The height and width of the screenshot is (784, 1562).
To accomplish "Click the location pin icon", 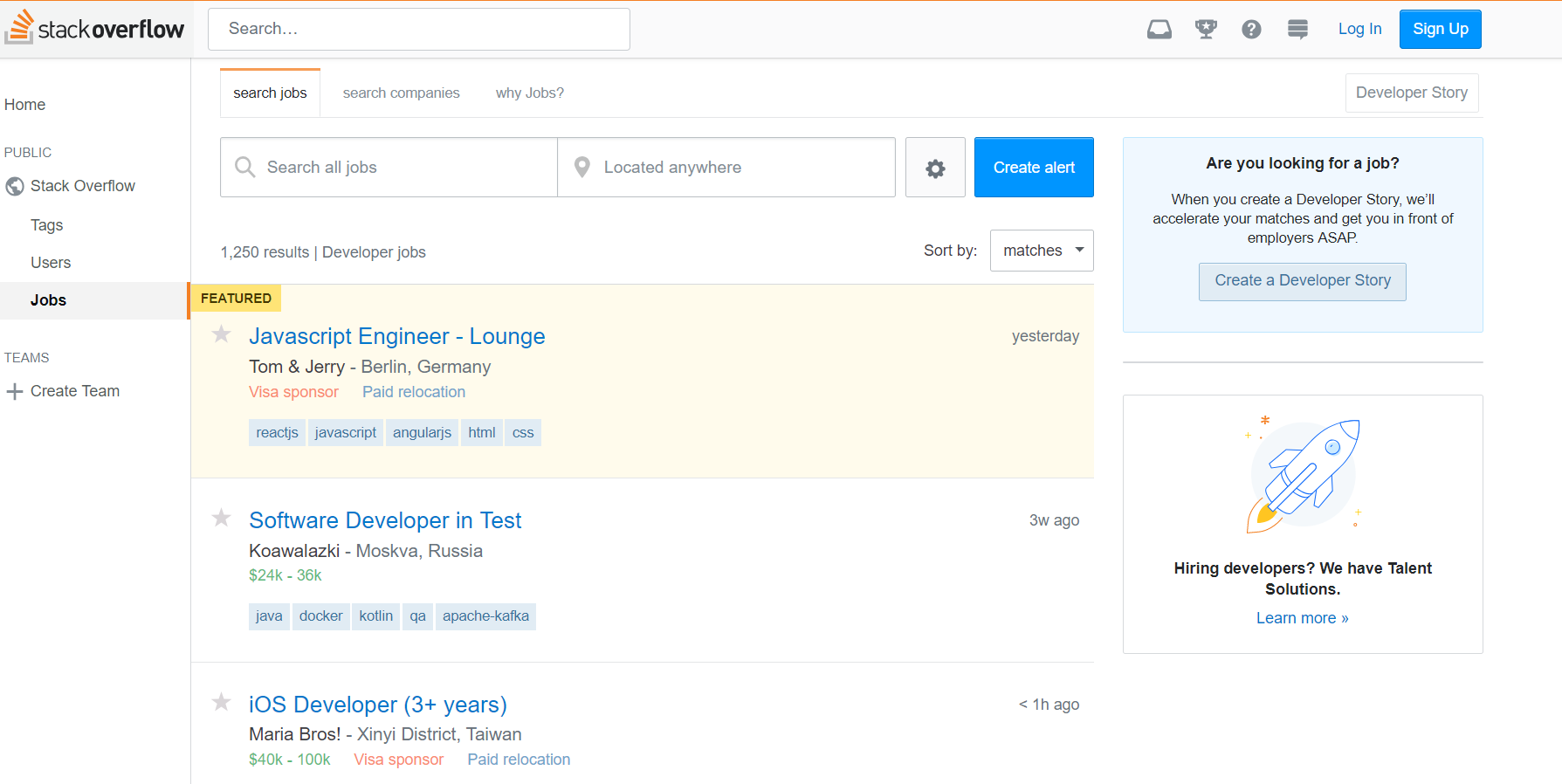I will (x=582, y=167).
